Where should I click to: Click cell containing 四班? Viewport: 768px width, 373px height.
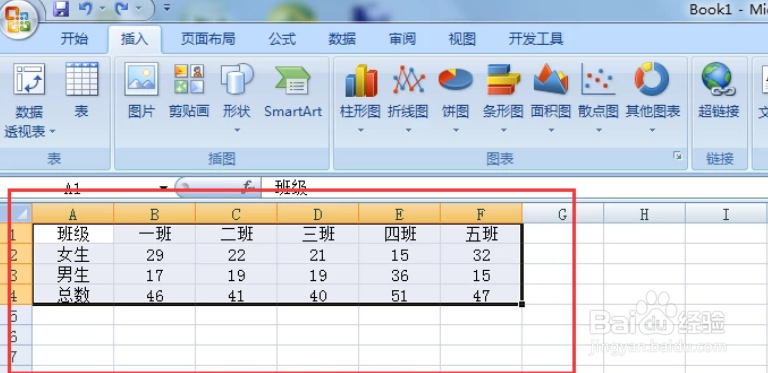(400, 234)
